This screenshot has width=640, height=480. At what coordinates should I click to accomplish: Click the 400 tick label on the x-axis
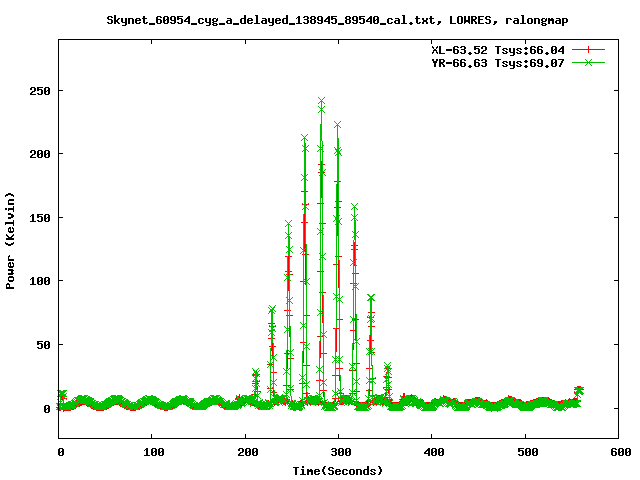click(x=431, y=452)
